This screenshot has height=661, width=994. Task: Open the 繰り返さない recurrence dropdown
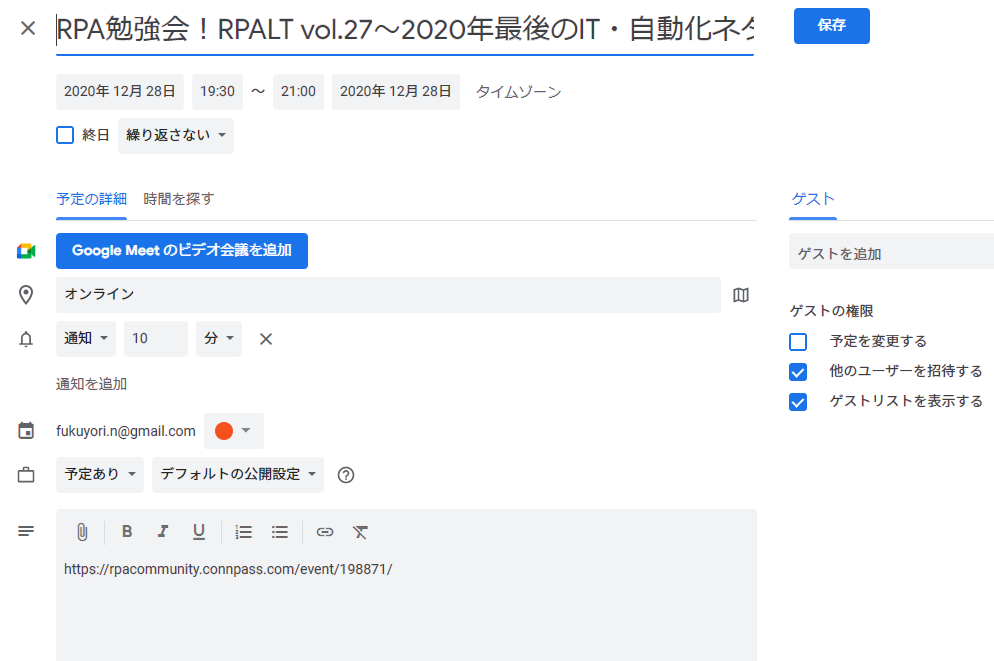tap(175, 134)
